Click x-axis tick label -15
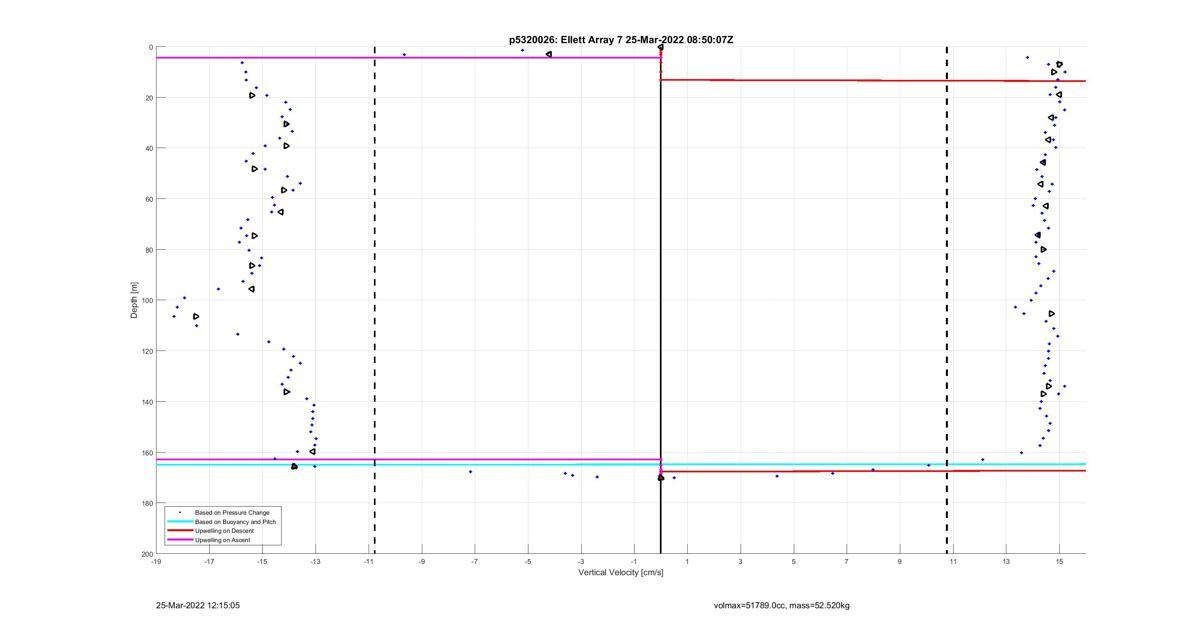1200x622 pixels. click(x=262, y=561)
